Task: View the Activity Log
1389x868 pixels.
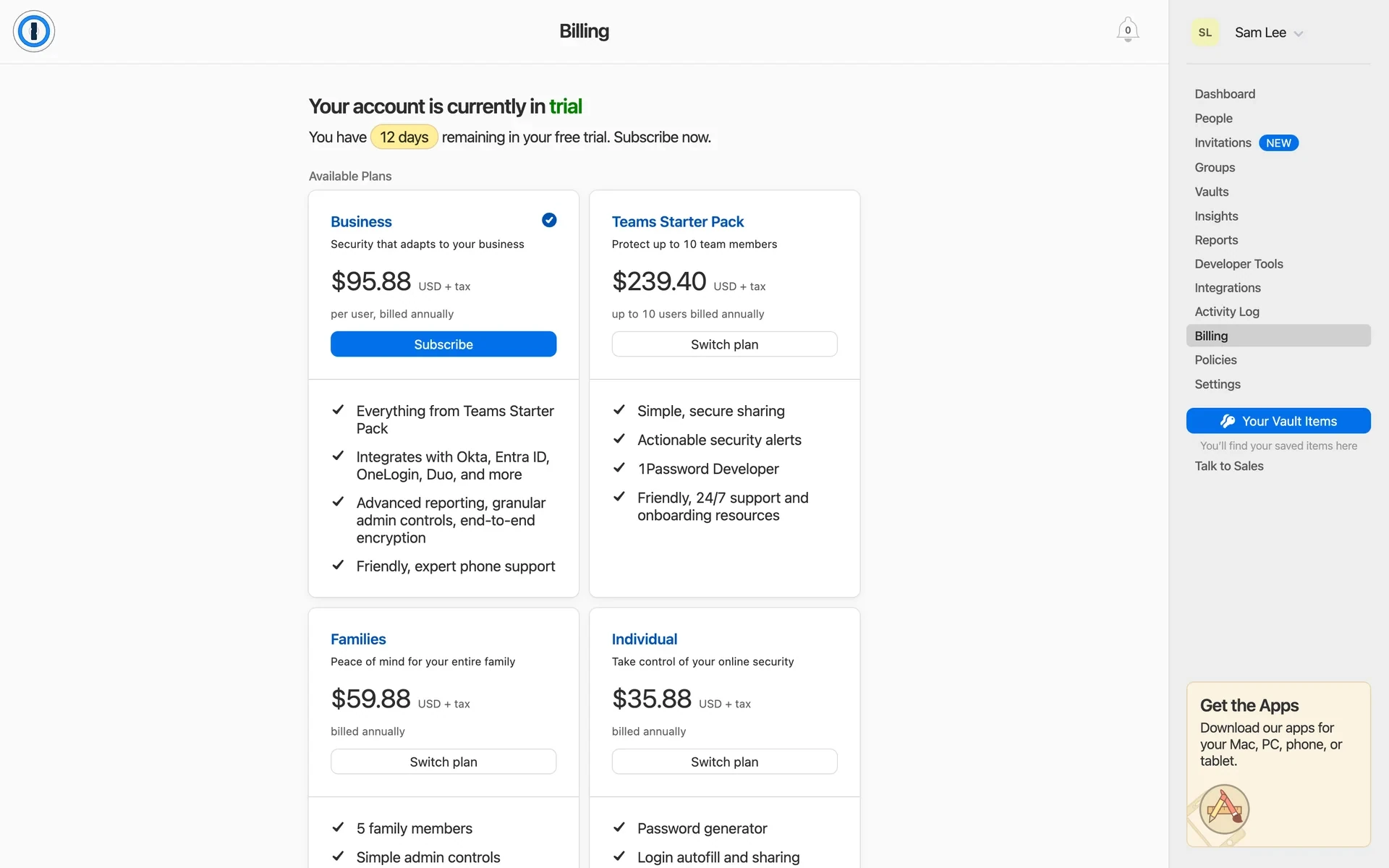Action: pyautogui.click(x=1227, y=312)
